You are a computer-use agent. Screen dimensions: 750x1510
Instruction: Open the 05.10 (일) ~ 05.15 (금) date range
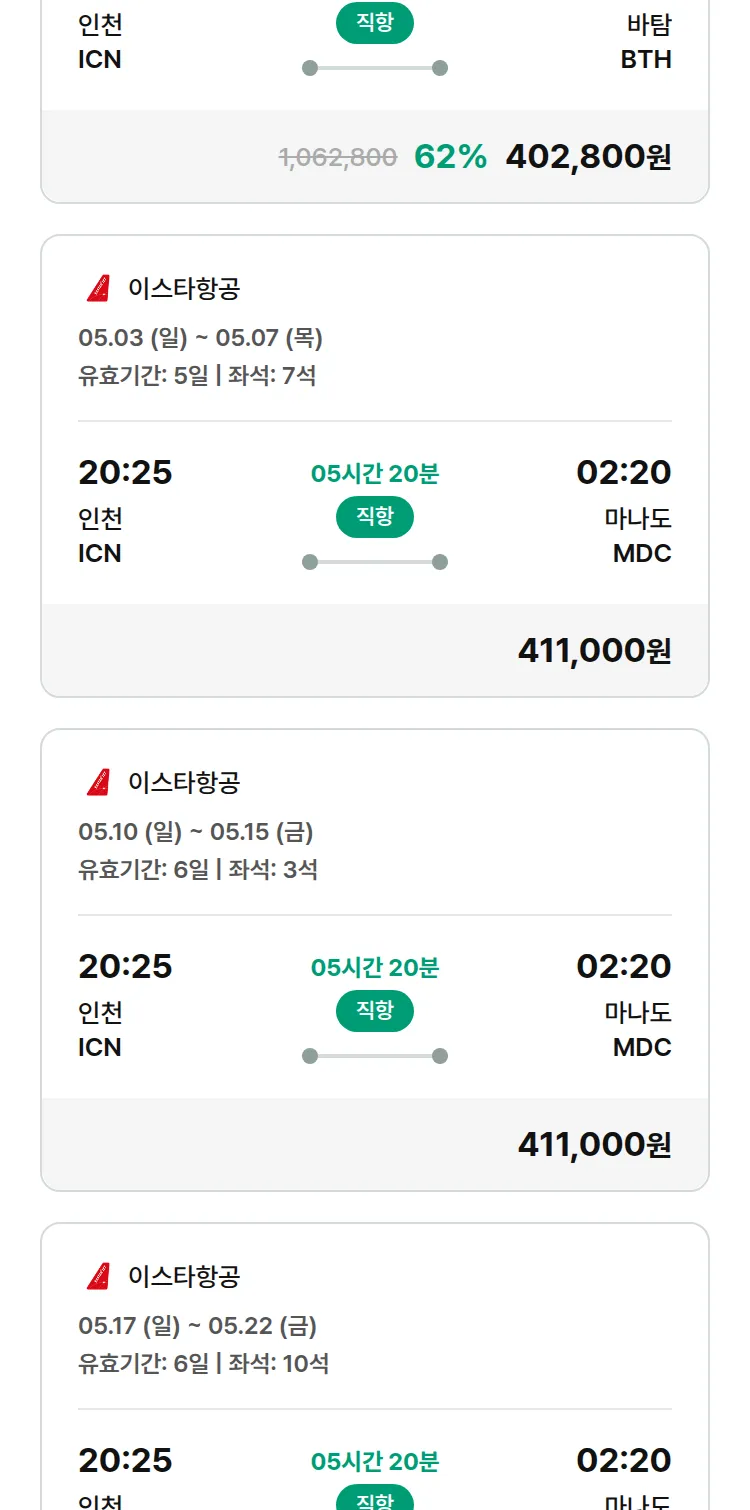tap(196, 832)
